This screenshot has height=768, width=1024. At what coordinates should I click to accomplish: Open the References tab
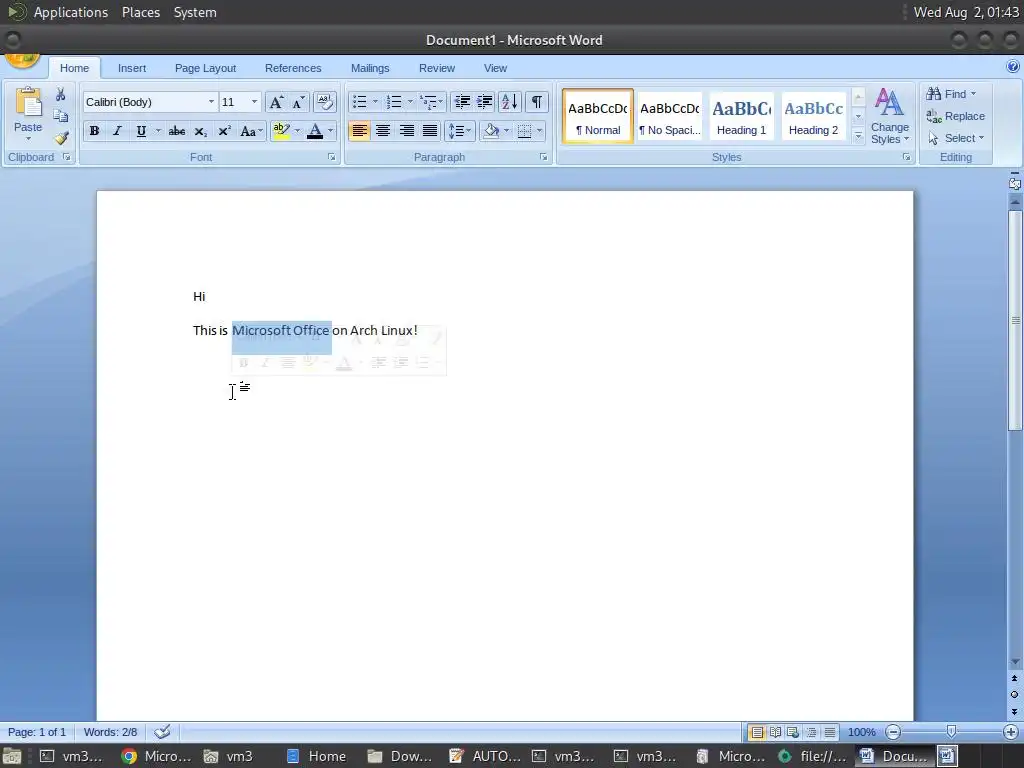(x=293, y=68)
